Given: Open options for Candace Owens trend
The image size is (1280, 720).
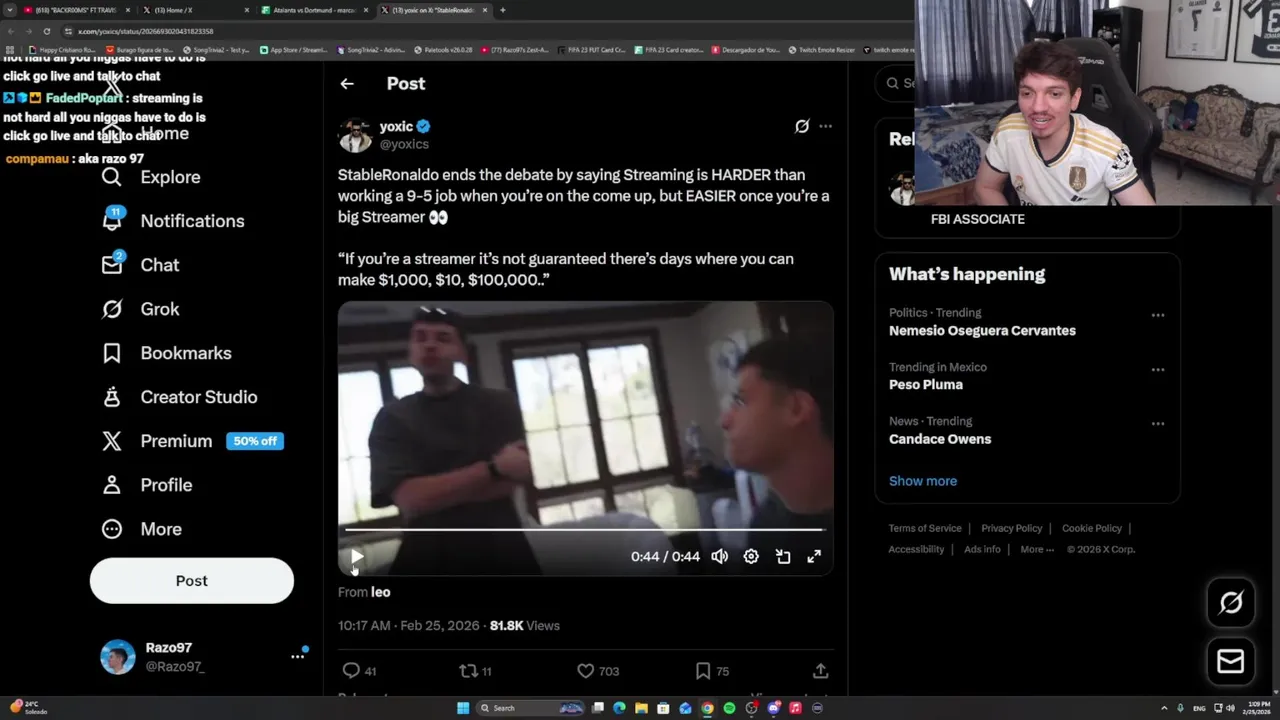Looking at the screenshot, I should (1157, 423).
